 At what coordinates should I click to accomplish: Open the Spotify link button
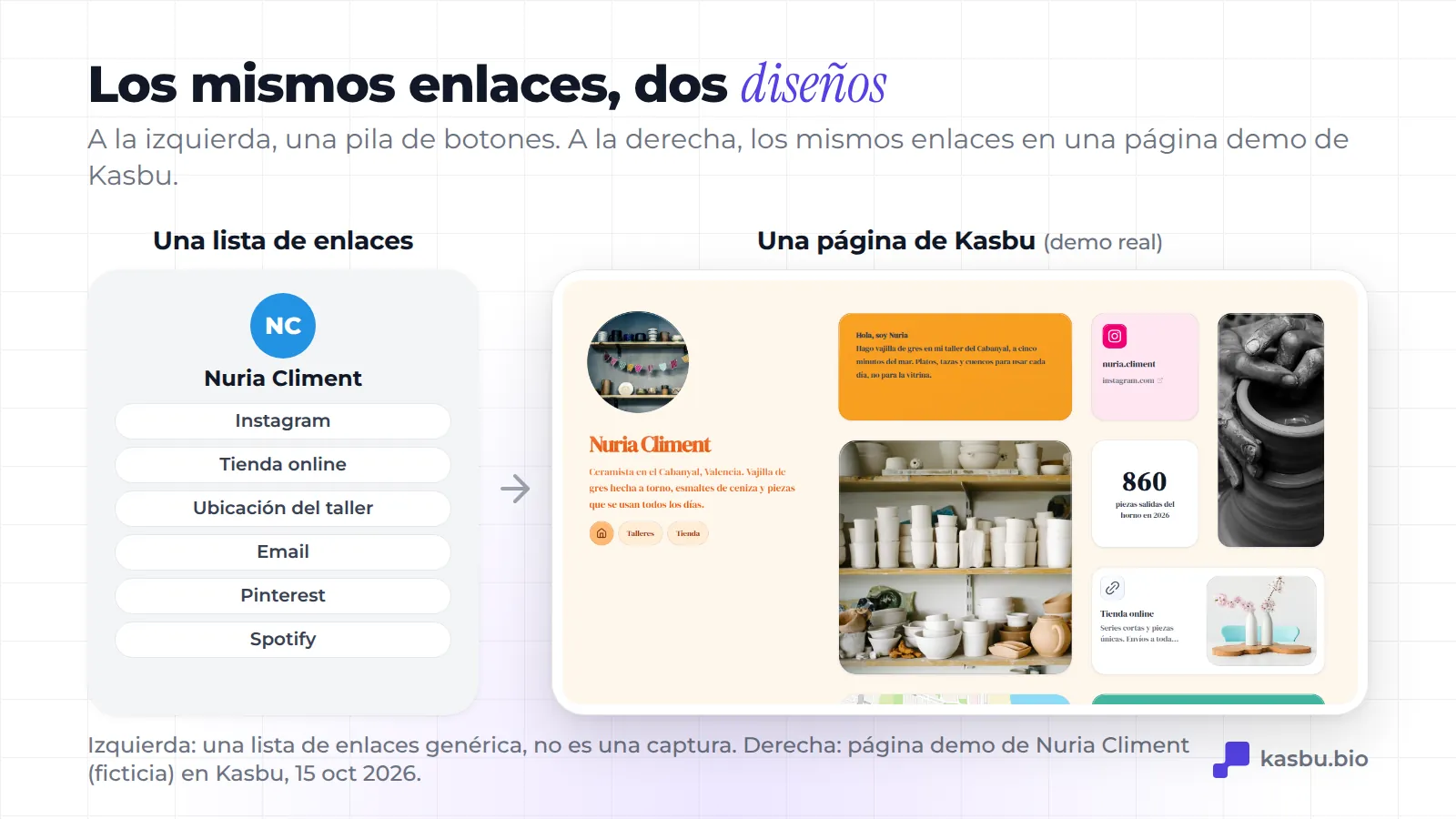pyautogui.click(x=283, y=640)
